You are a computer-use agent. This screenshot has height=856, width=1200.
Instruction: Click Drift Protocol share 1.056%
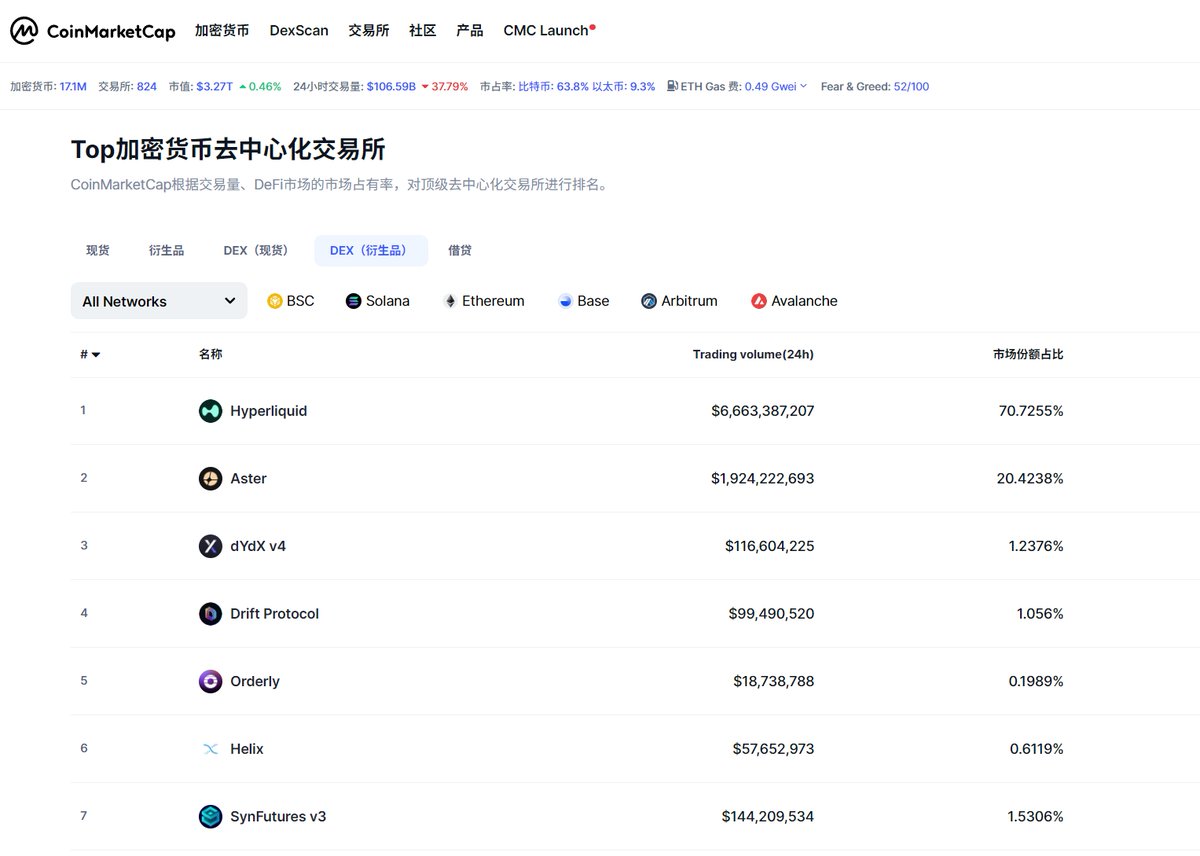pyautogui.click(x=1040, y=614)
